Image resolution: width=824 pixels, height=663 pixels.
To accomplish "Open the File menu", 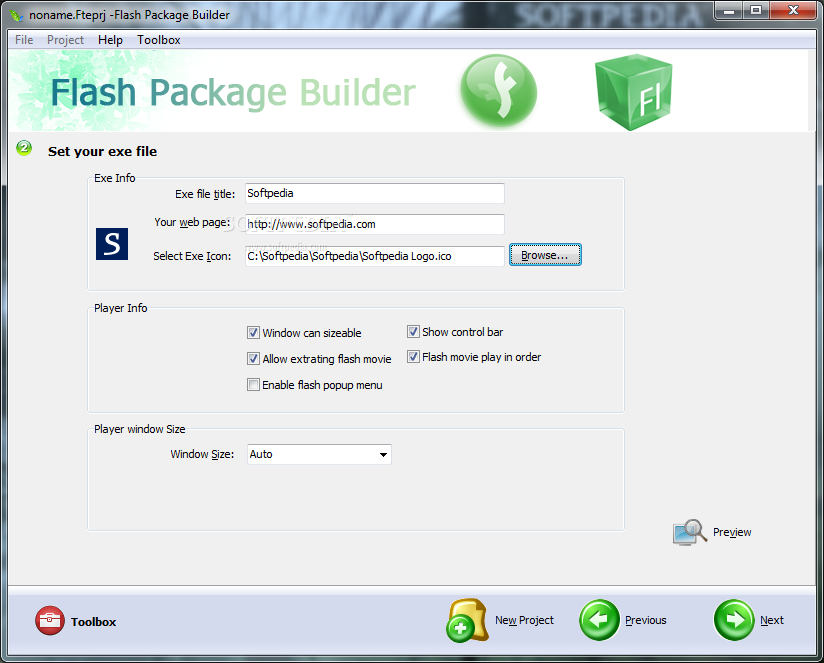I will point(24,40).
